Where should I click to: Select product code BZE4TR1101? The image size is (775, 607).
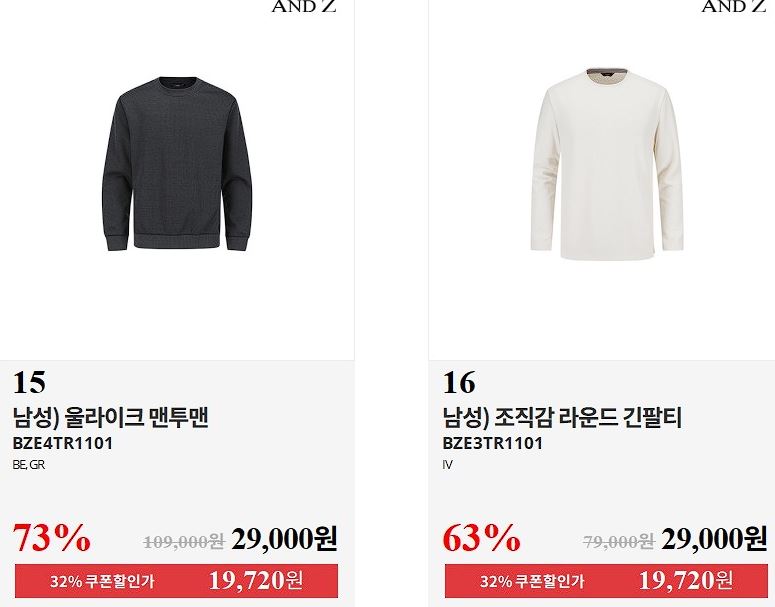pyautogui.click(x=63, y=443)
